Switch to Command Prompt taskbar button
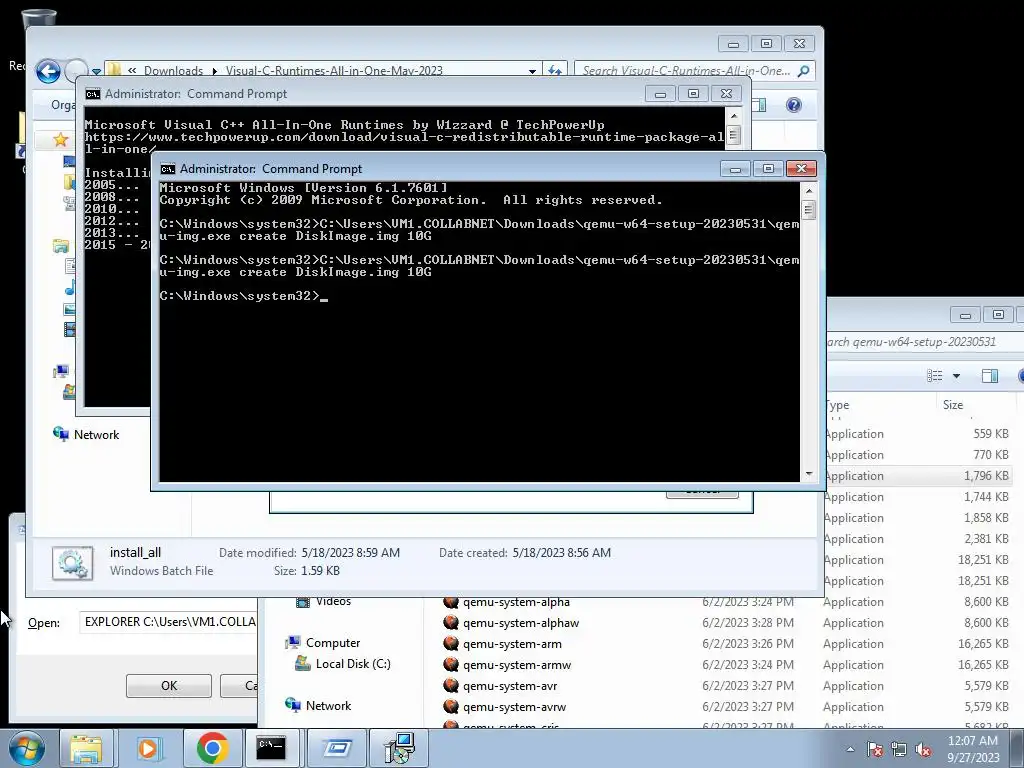 tap(271, 748)
